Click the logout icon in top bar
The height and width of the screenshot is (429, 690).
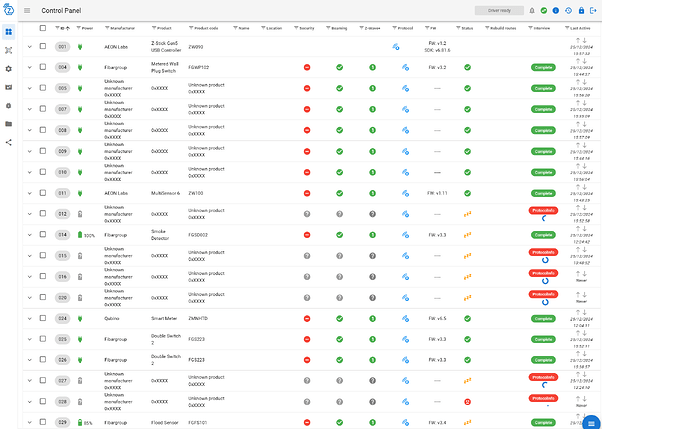tap(595, 10)
